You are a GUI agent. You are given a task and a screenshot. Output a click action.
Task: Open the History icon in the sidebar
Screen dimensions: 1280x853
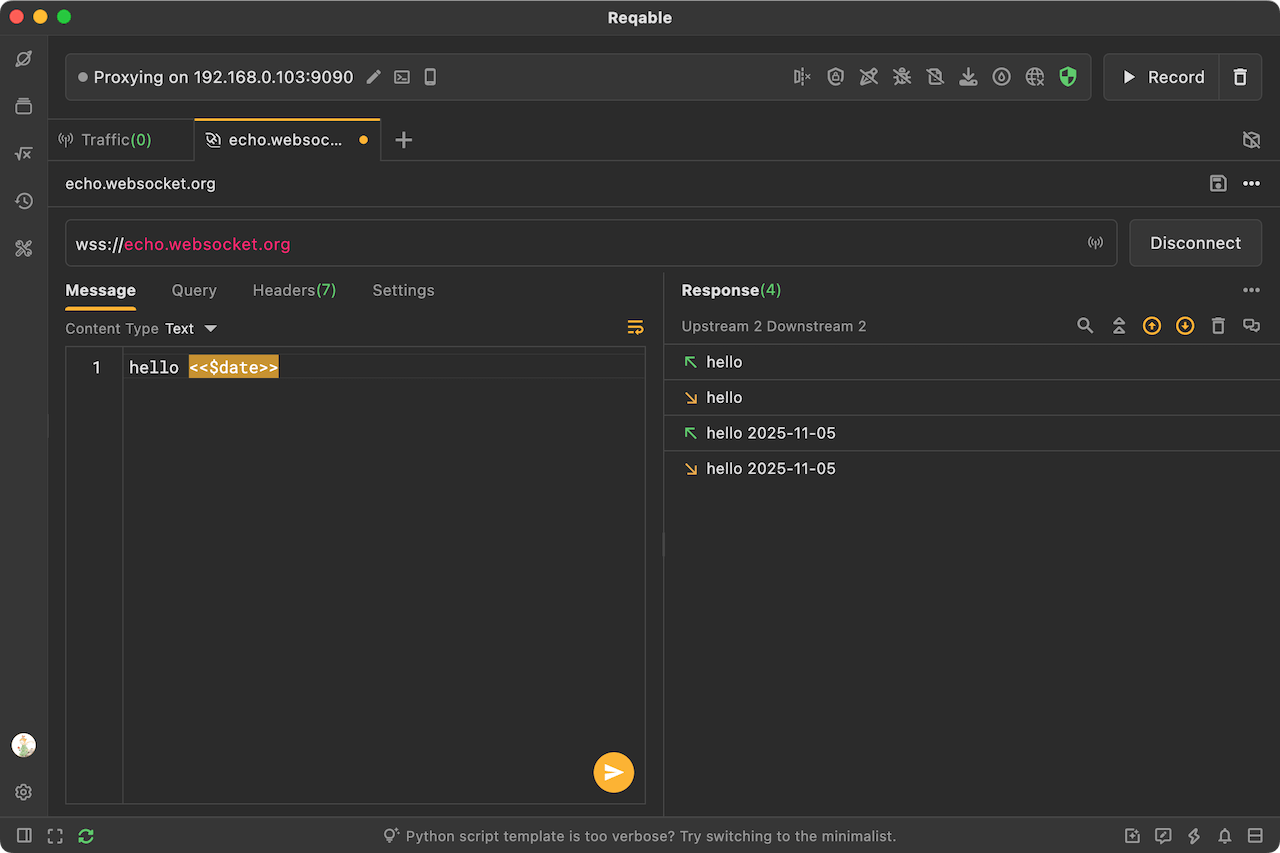point(24,201)
